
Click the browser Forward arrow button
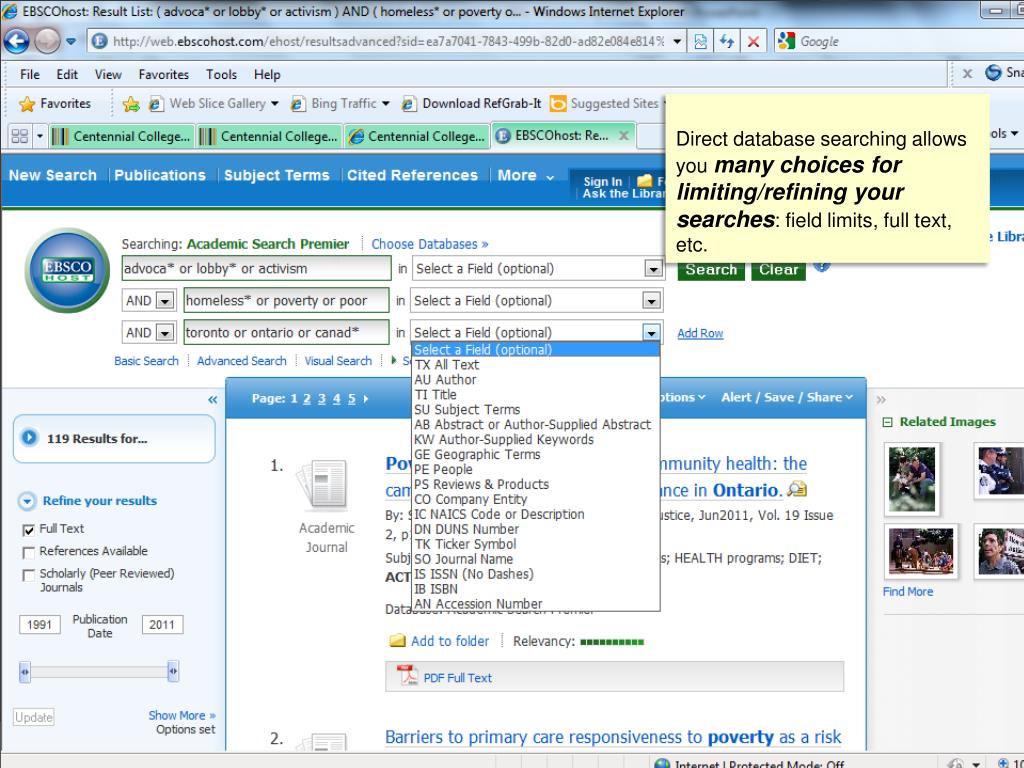(46, 41)
